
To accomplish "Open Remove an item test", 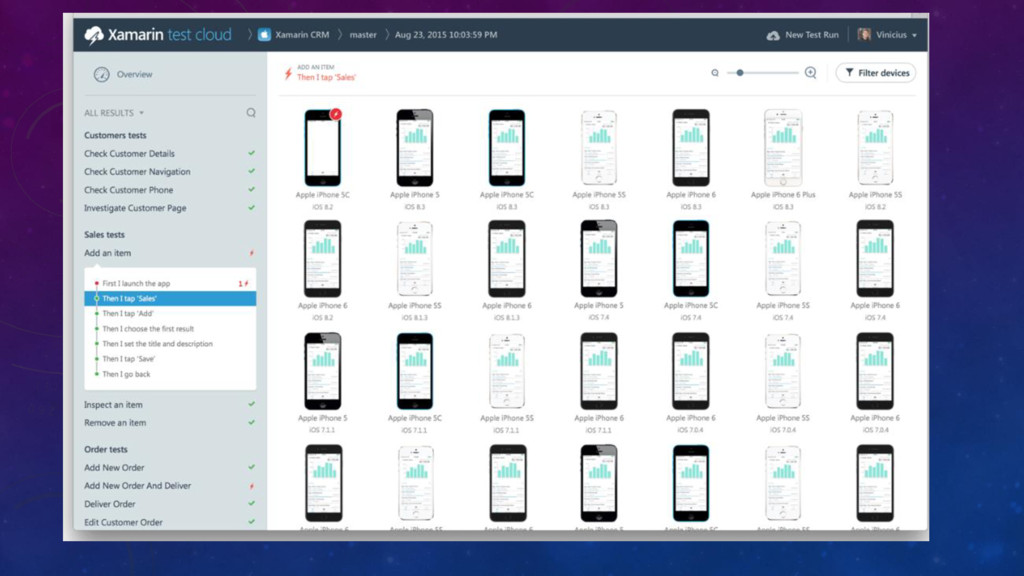I will pos(115,423).
